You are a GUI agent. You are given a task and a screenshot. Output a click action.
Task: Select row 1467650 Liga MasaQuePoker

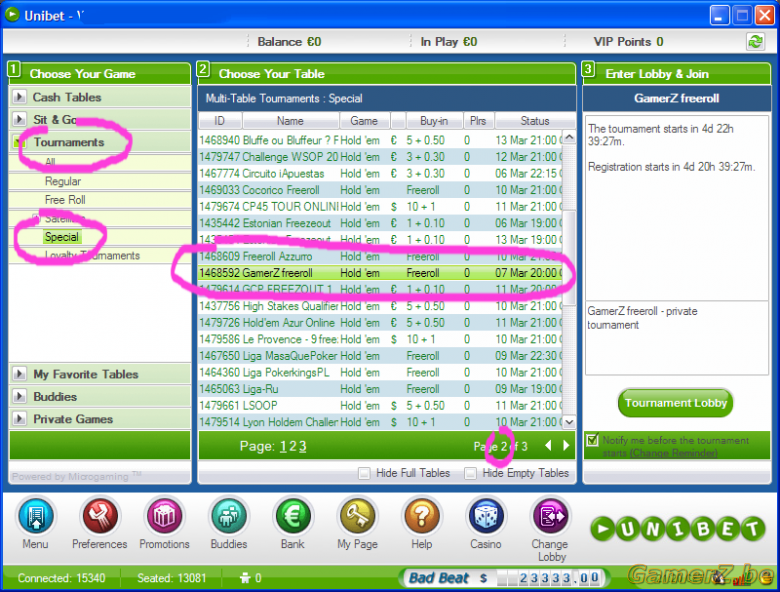tap(381, 356)
